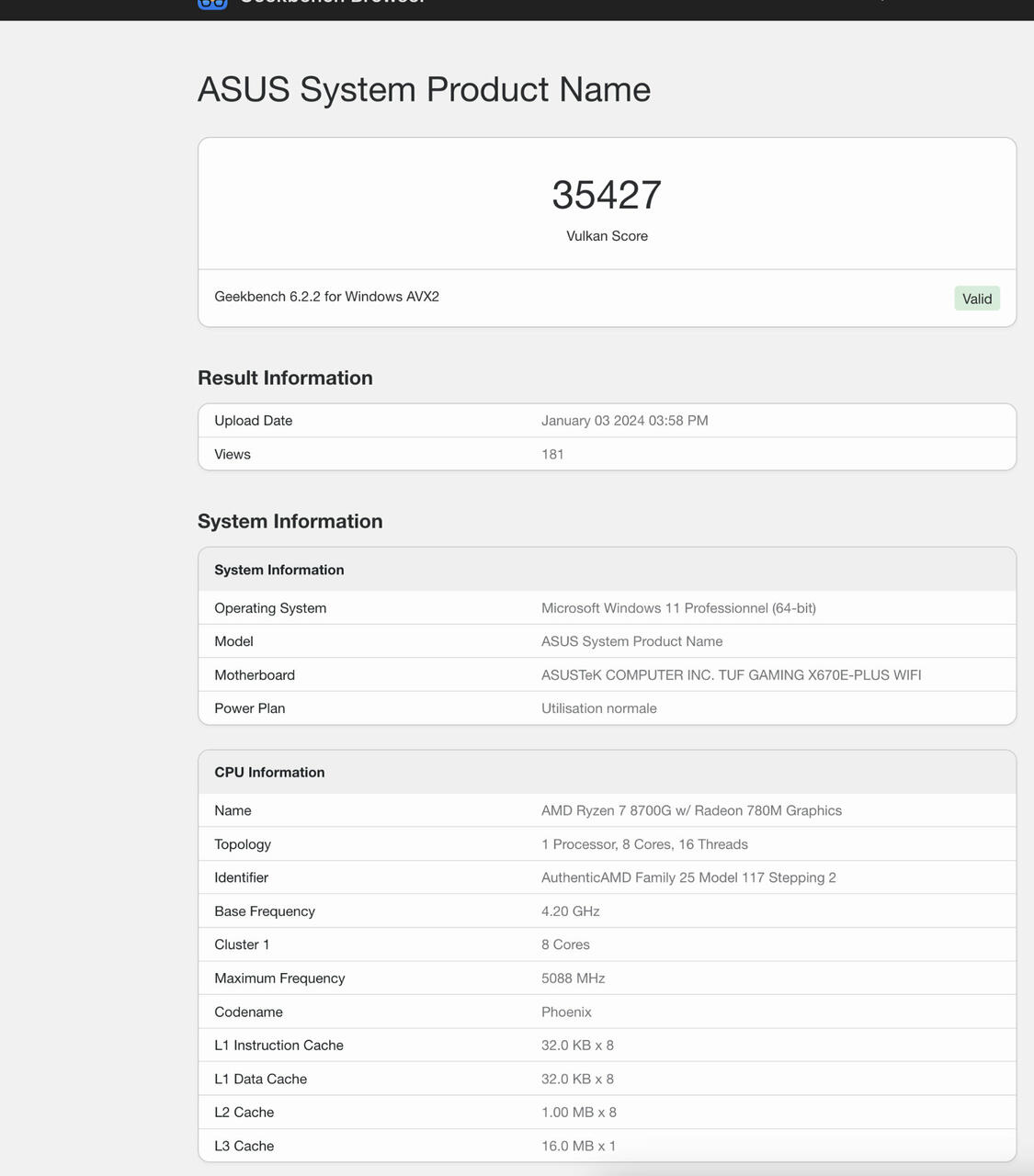
Task: Click the 'L1 Data Cache' label
Action: (260, 1079)
